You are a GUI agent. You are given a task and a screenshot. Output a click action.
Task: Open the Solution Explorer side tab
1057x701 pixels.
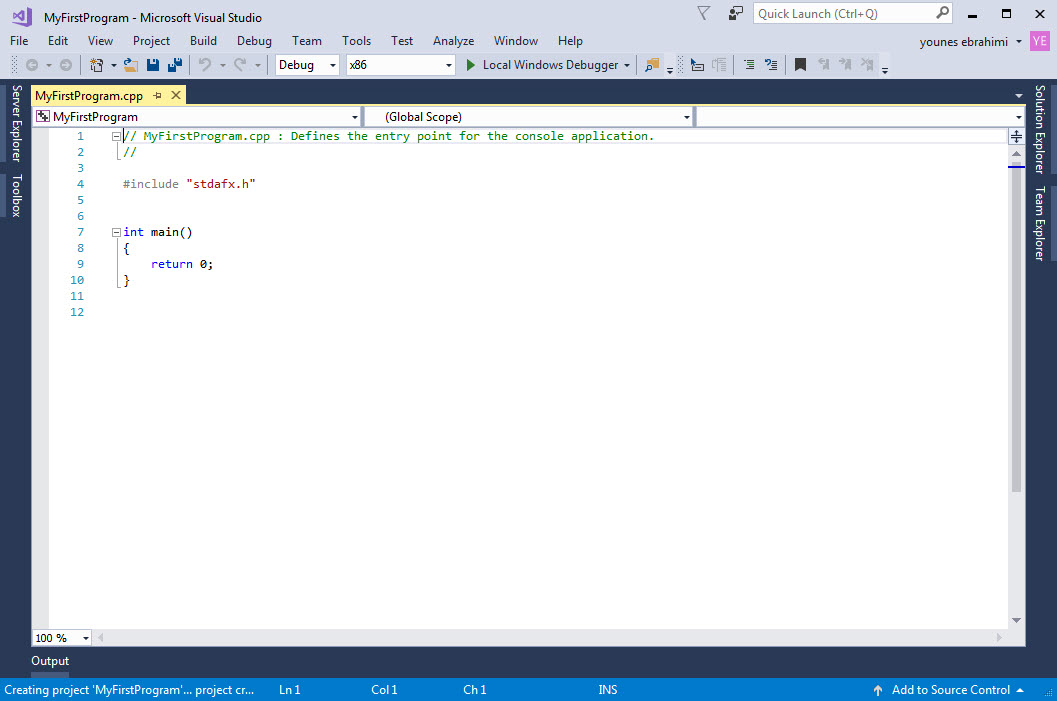coord(1040,129)
